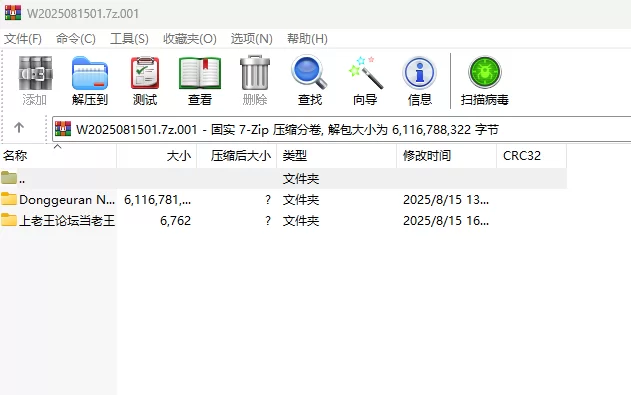This screenshot has width=631, height=395.
Task: Click the archive icon in address bar
Action: coord(63,129)
